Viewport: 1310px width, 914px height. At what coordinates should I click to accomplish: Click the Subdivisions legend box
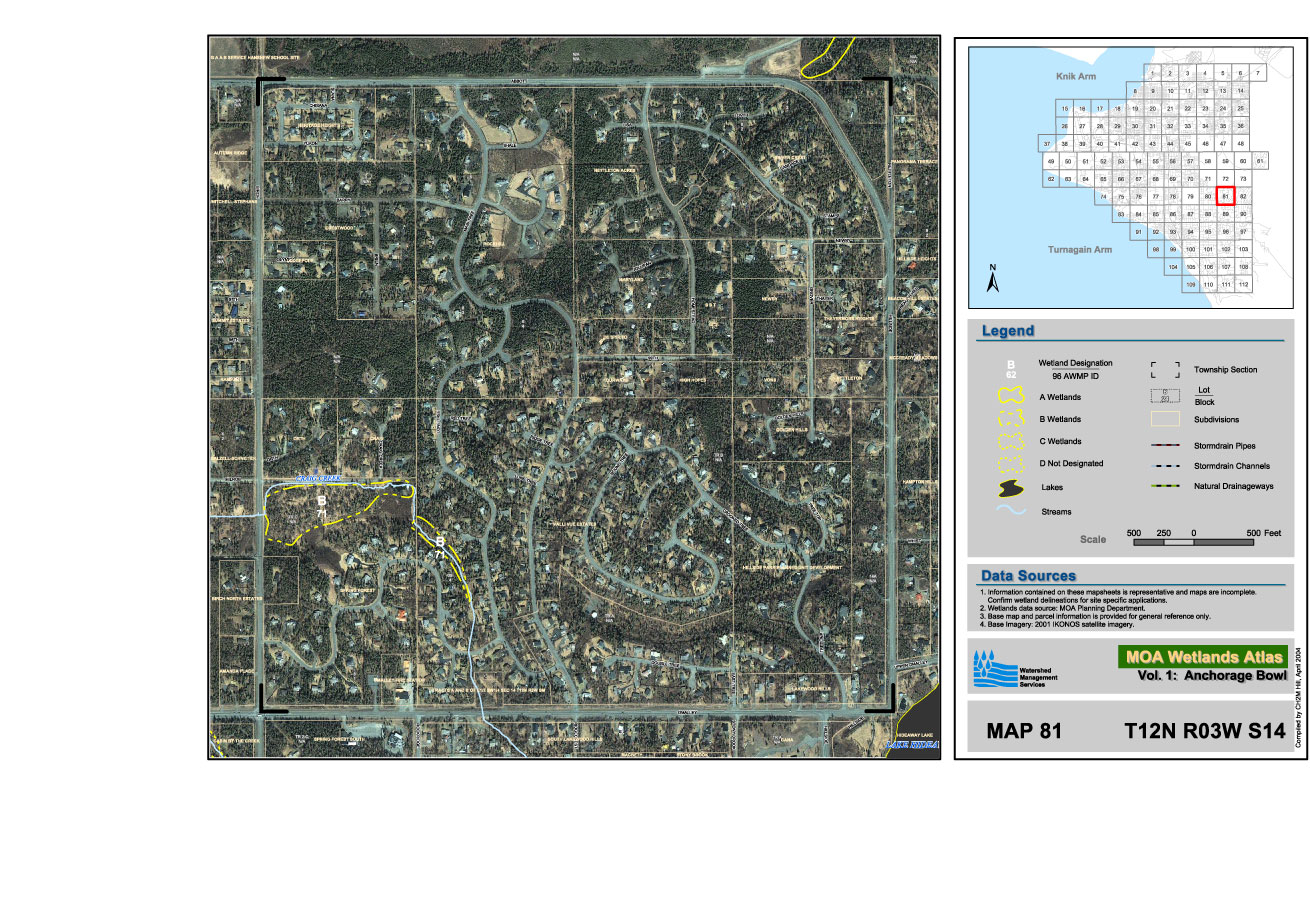pyautogui.click(x=1165, y=419)
